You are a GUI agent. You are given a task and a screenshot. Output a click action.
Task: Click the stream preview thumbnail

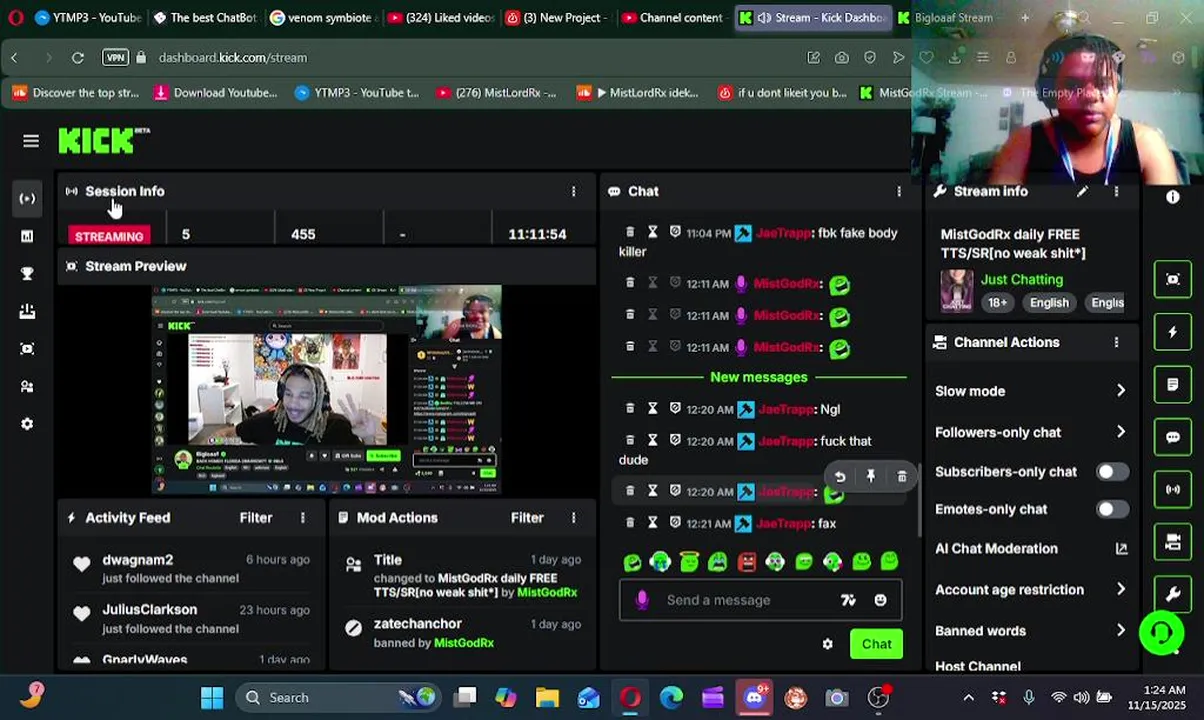pos(326,389)
